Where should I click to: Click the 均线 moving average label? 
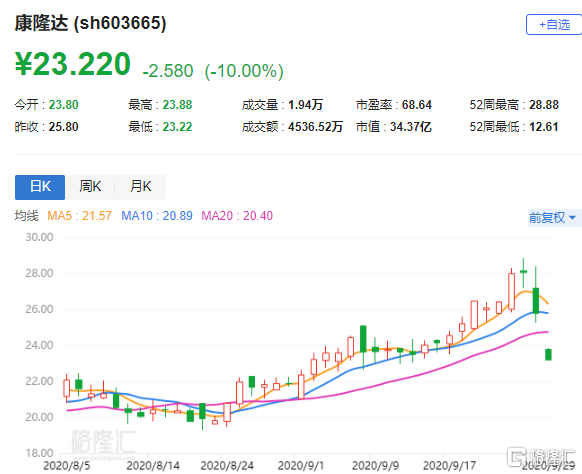(27, 216)
